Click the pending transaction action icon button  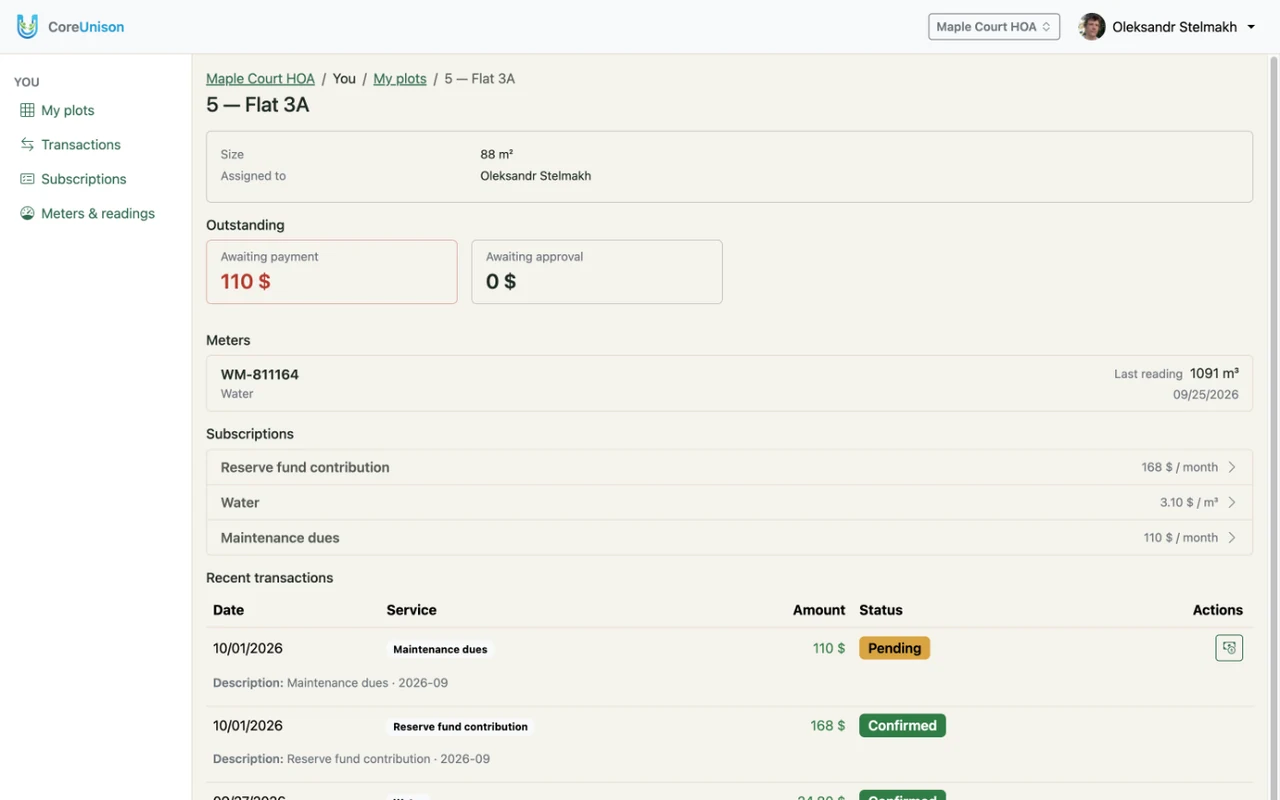tap(1229, 648)
